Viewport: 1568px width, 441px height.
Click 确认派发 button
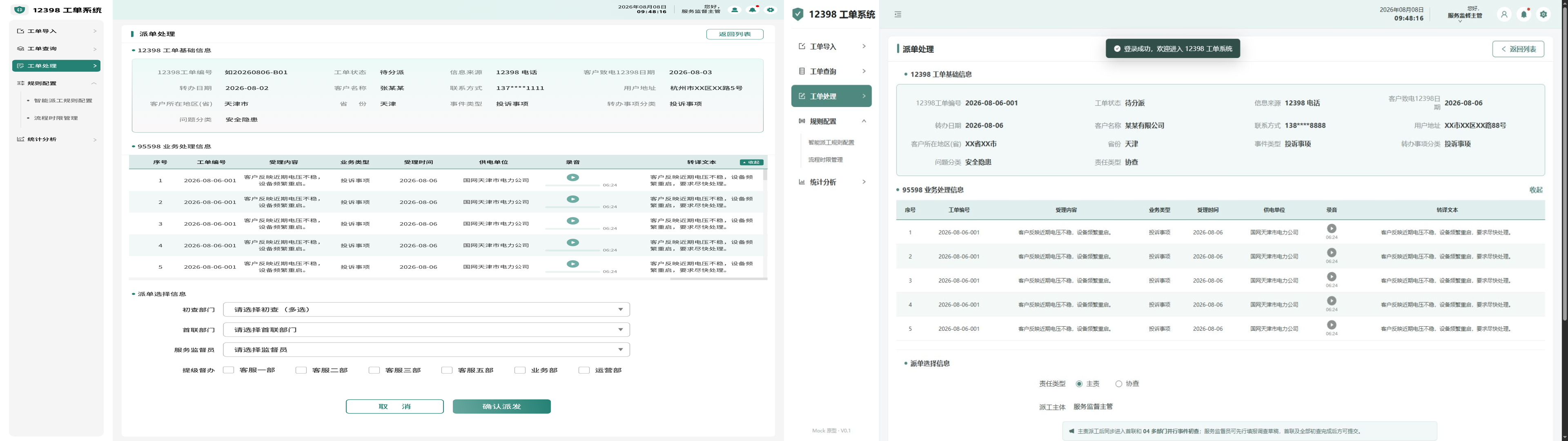501,406
